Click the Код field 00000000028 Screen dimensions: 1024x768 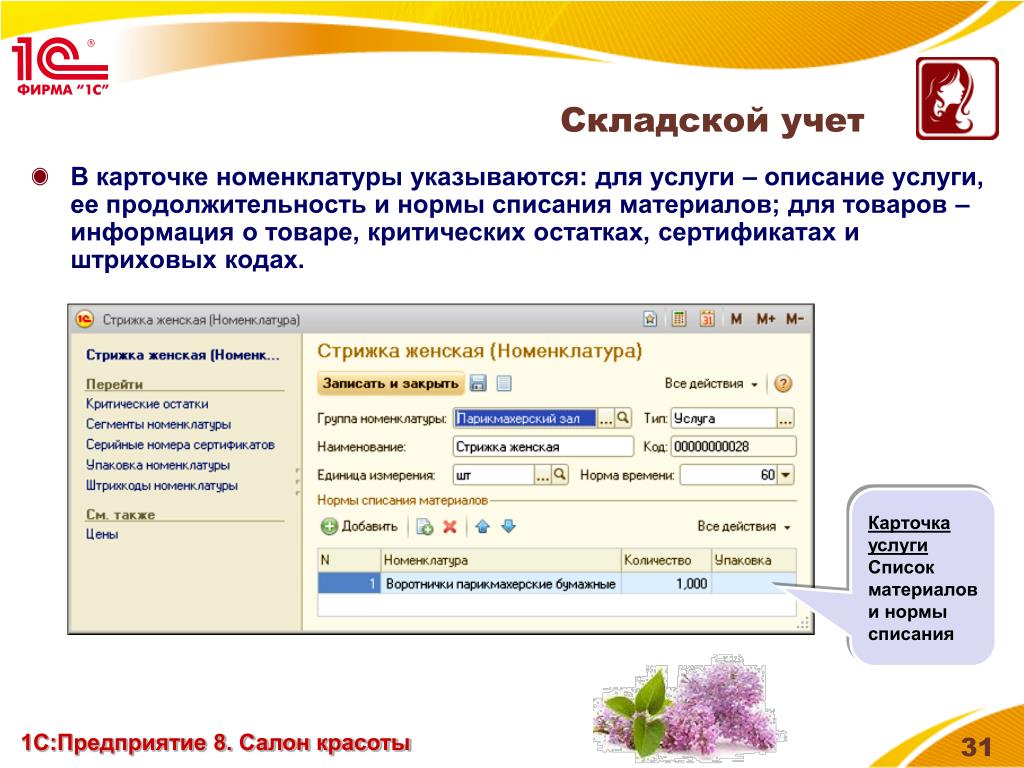[733, 447]
